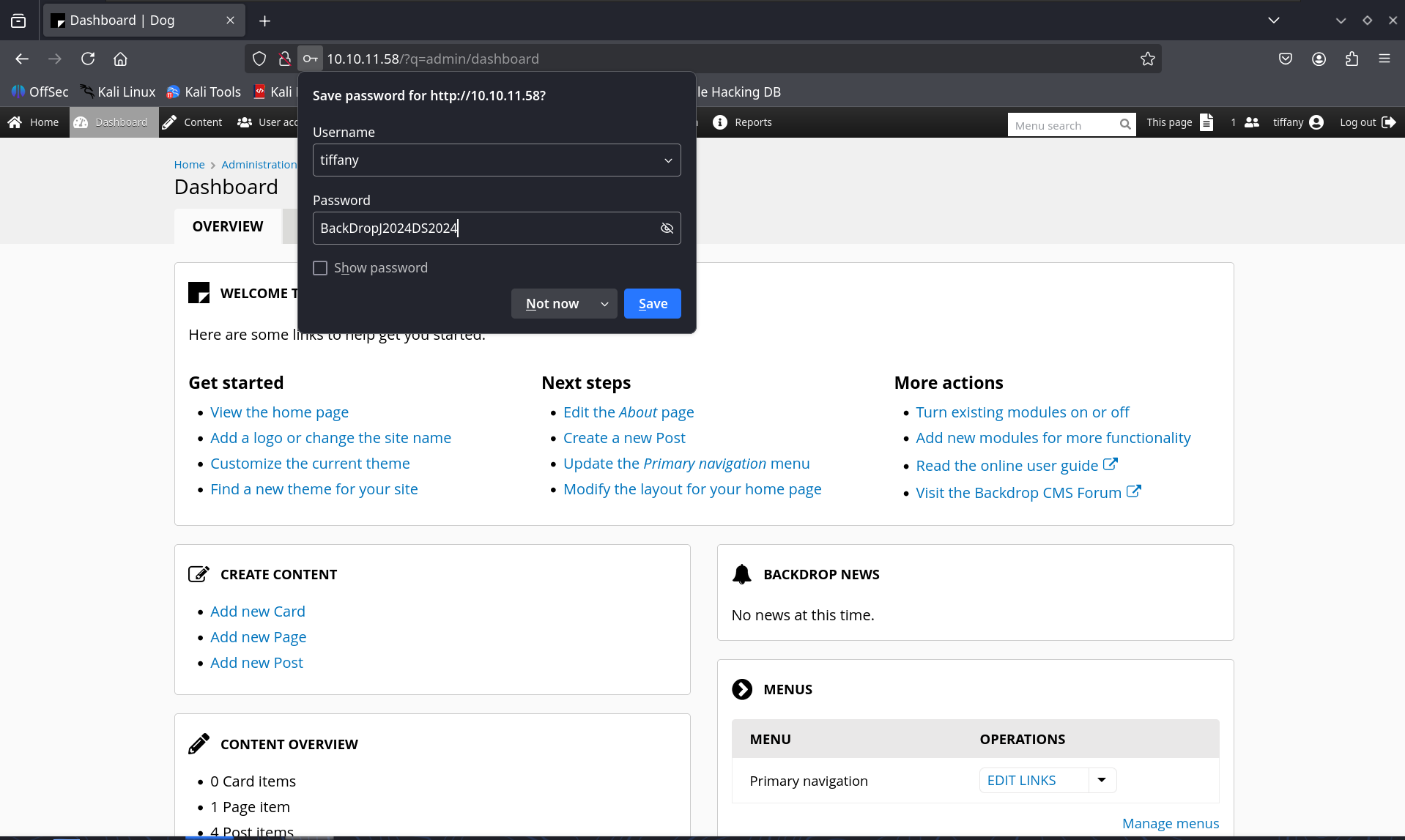Save the password with the Save button
1405x840 pixels.
click(653, 304)
